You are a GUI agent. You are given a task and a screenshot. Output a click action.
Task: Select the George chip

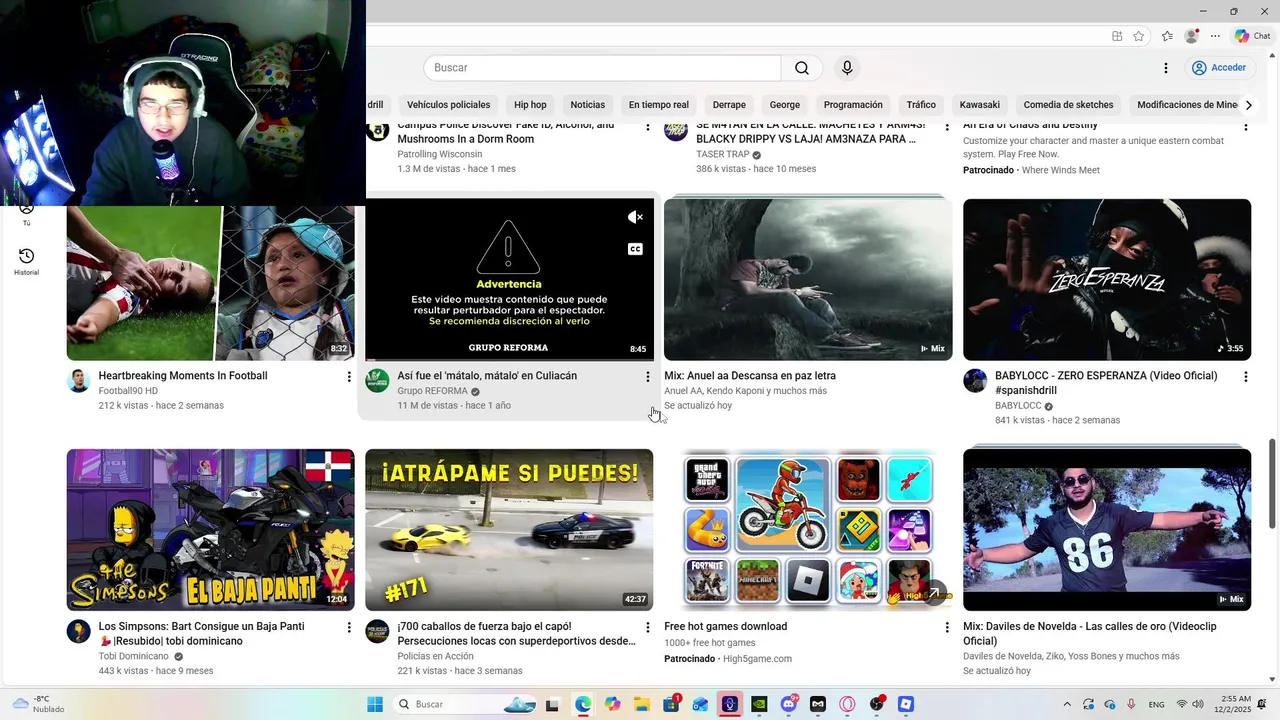click(784, 105)
